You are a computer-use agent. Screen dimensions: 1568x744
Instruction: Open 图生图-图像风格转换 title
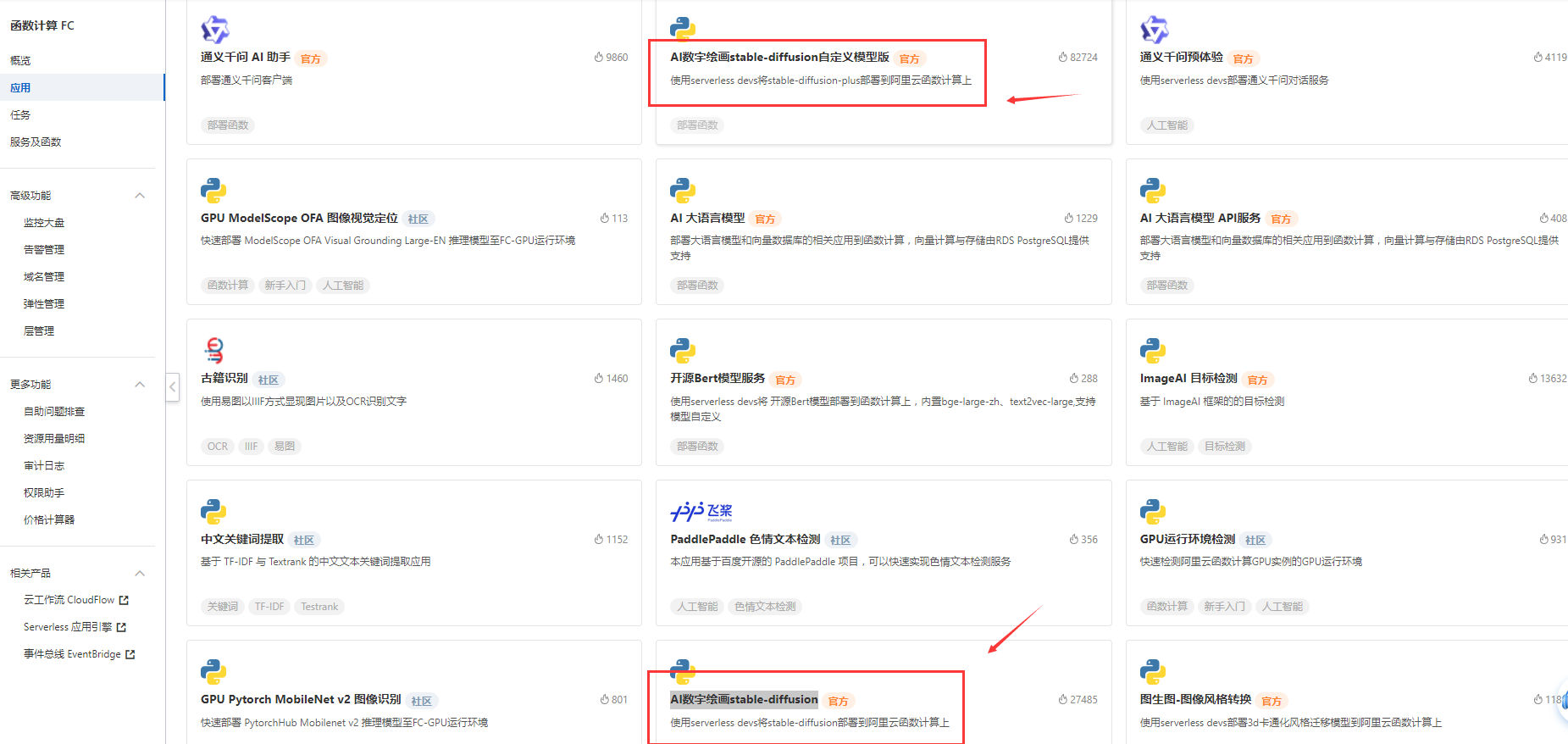[x=1195, y=699]
